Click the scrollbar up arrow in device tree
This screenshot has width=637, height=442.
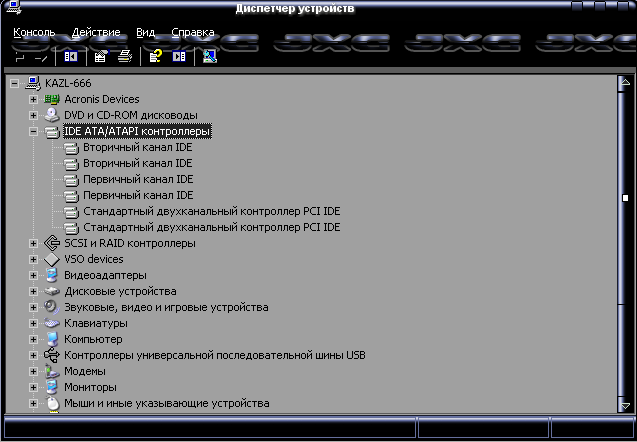coord(625,82)
